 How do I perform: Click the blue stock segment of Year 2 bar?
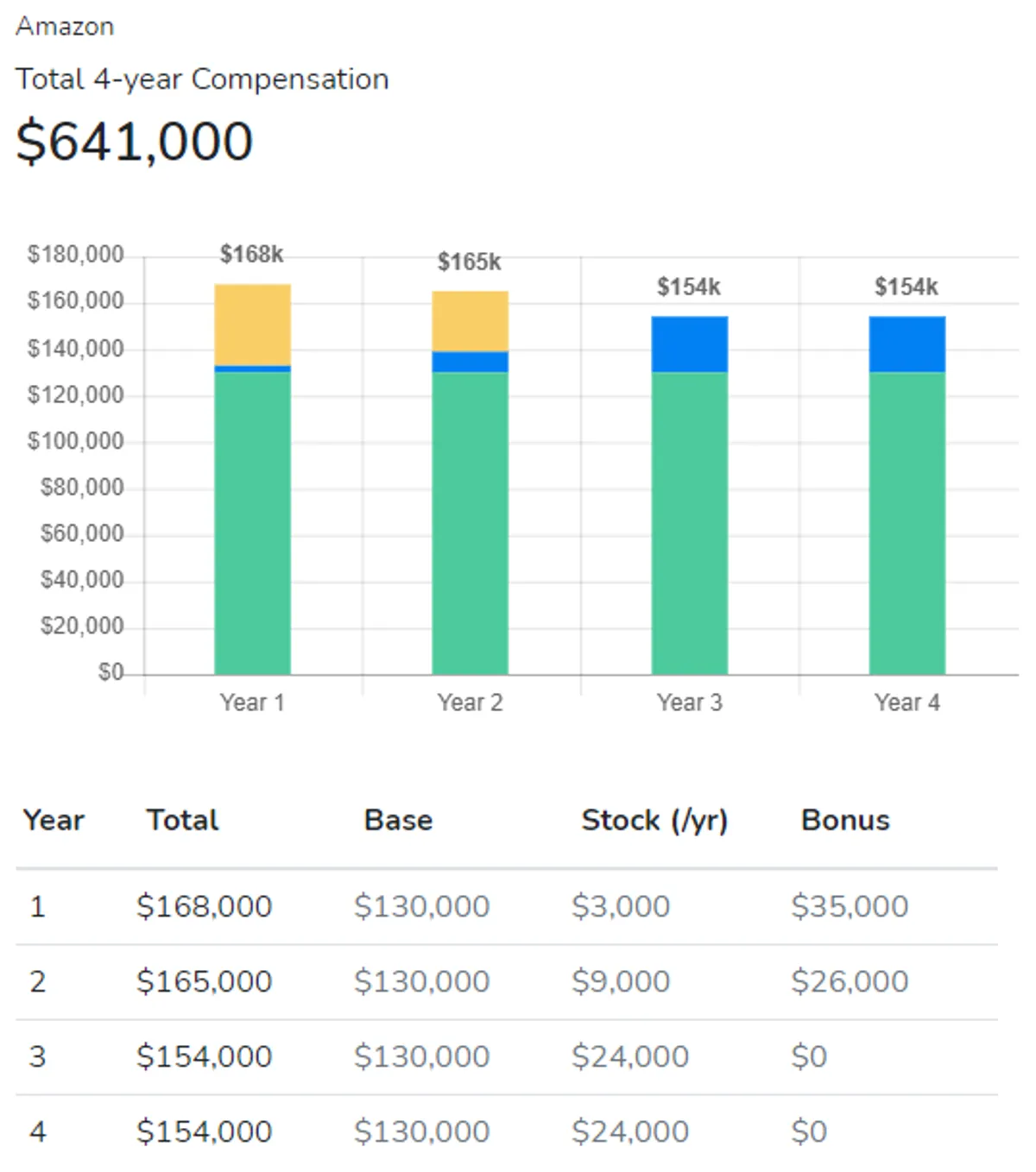470,362
